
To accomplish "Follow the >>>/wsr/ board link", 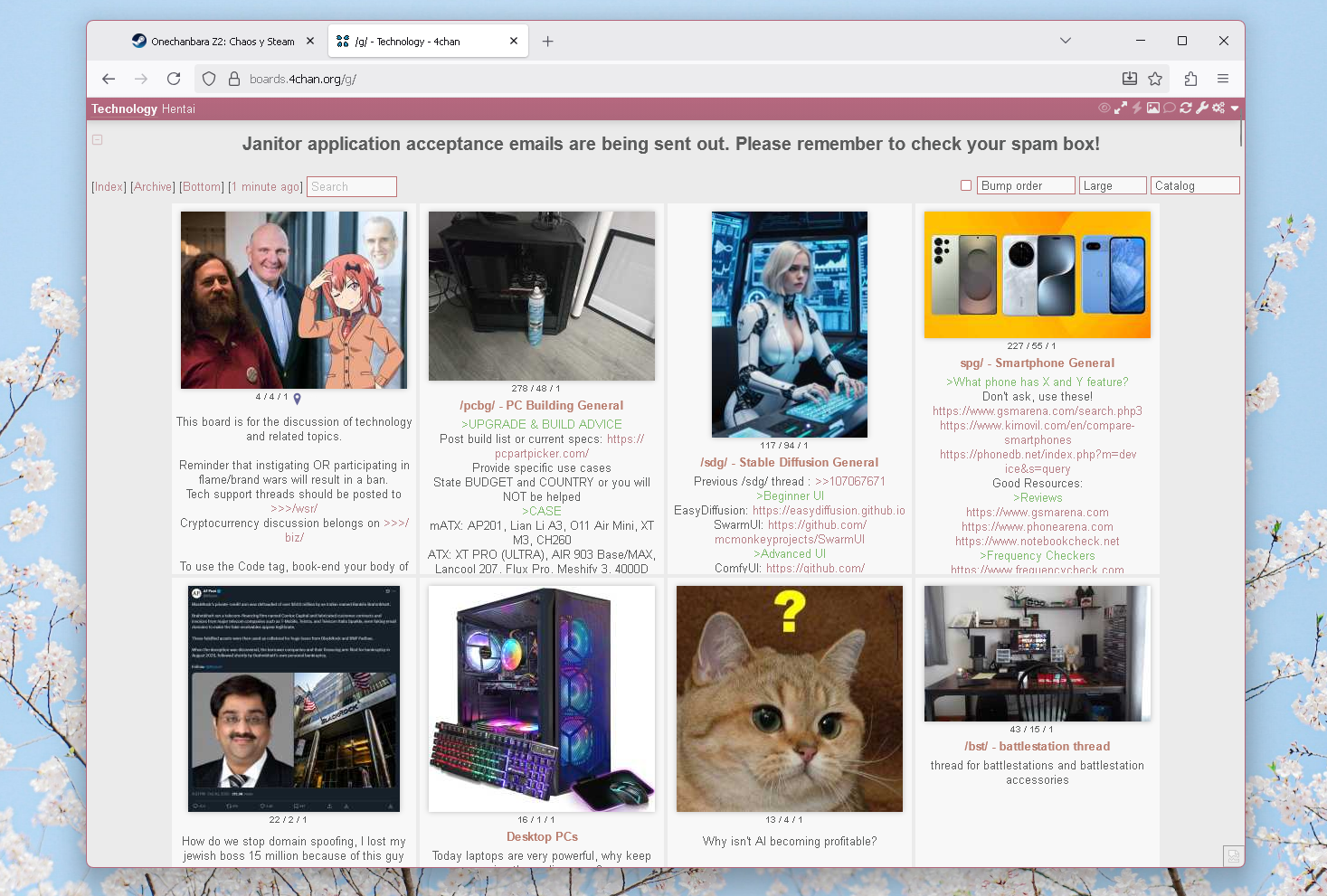I will [x=294, y=508].
